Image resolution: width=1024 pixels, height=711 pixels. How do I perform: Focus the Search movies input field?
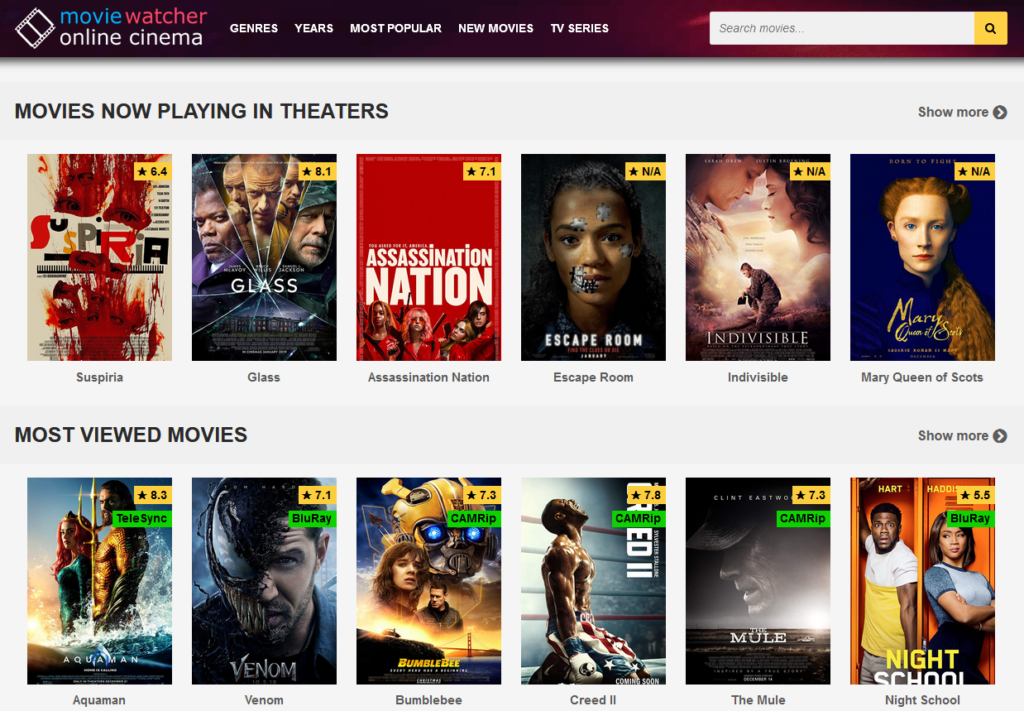tap(842, 28)
